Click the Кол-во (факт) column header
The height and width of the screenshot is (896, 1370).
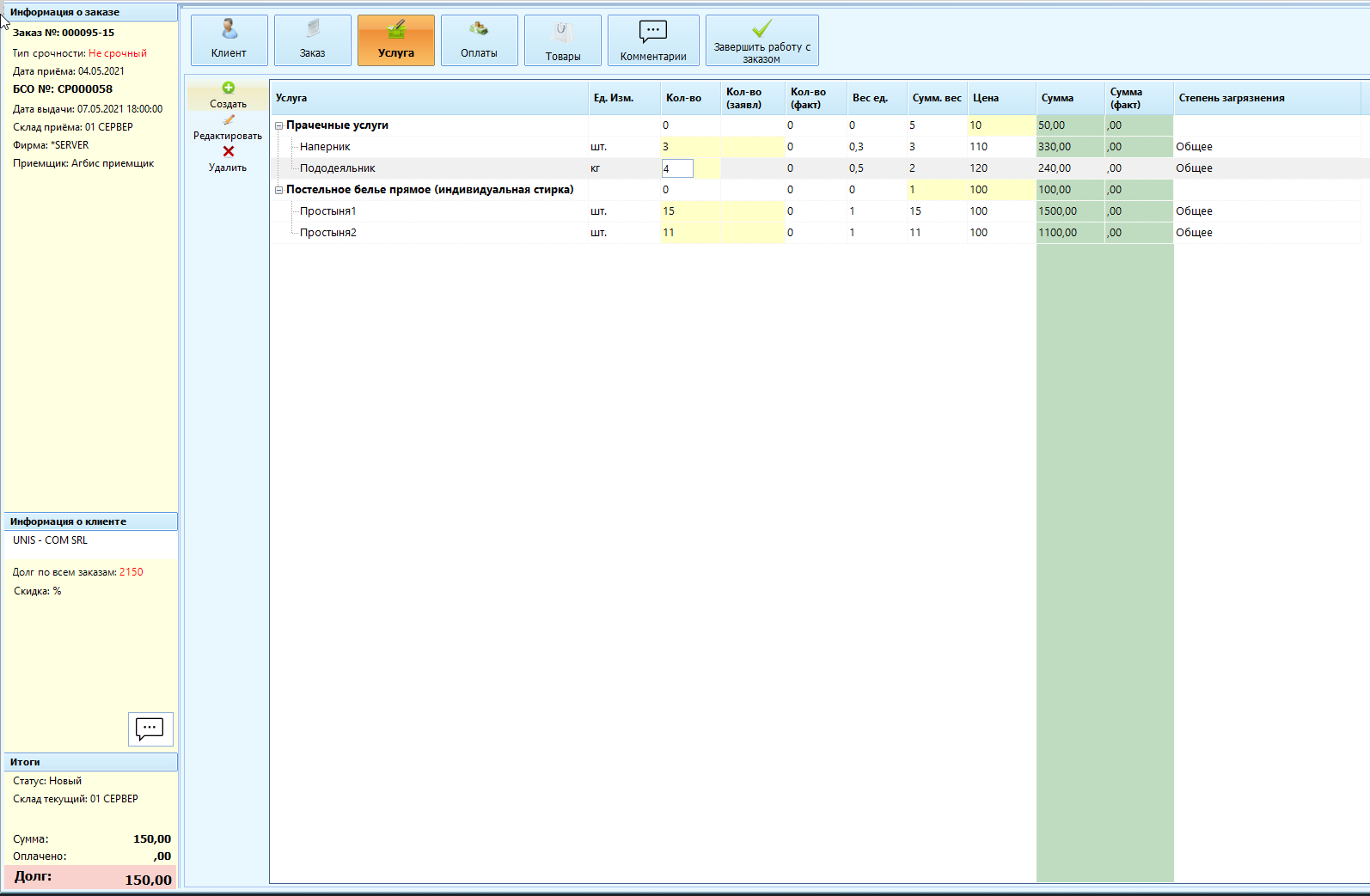(816, 98)
